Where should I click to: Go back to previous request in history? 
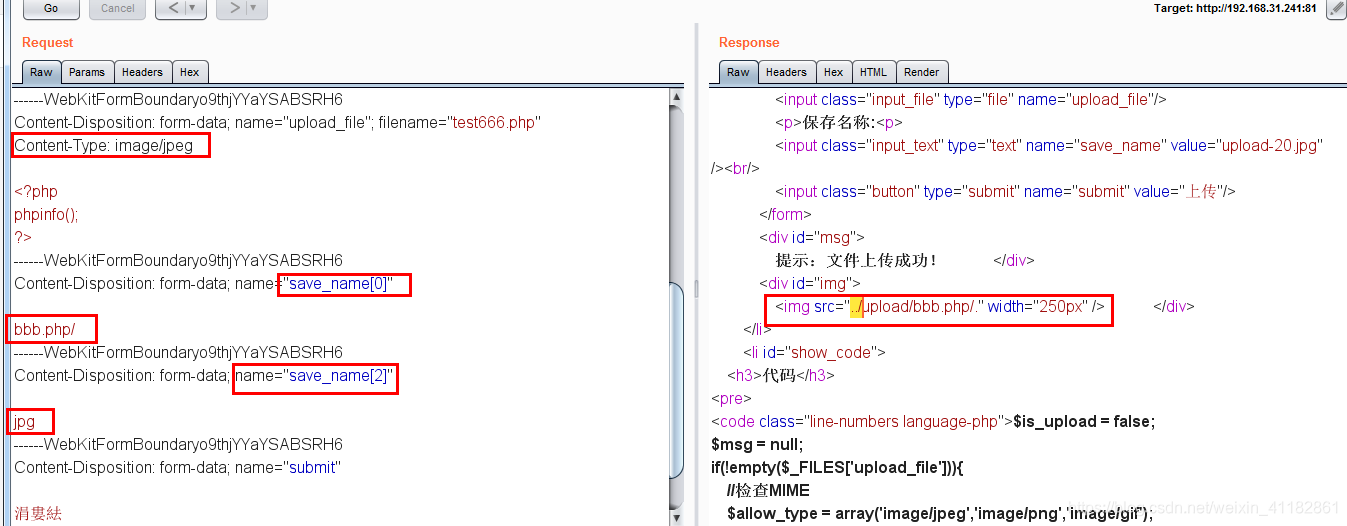172,9
